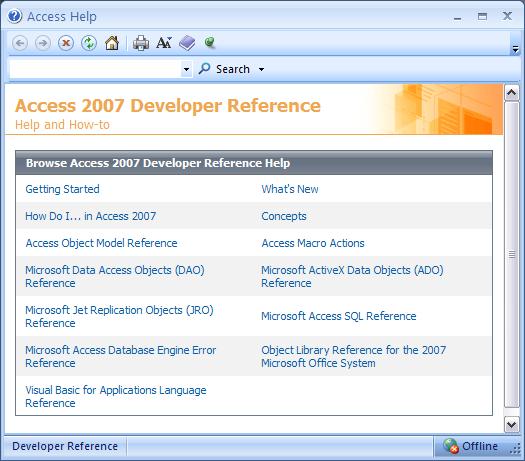Go to the Home page icon
Screen dimensions: 525x461
(112, 43)
